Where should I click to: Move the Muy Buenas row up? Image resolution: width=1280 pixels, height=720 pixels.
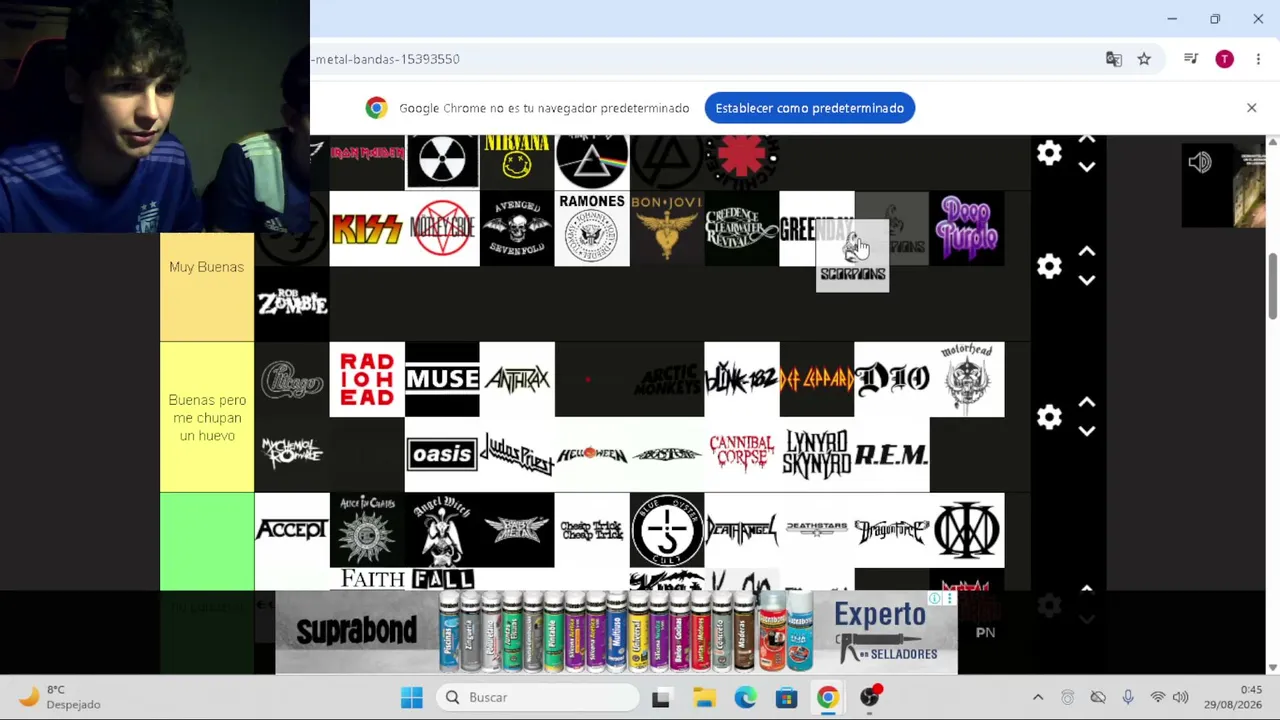1087,252
